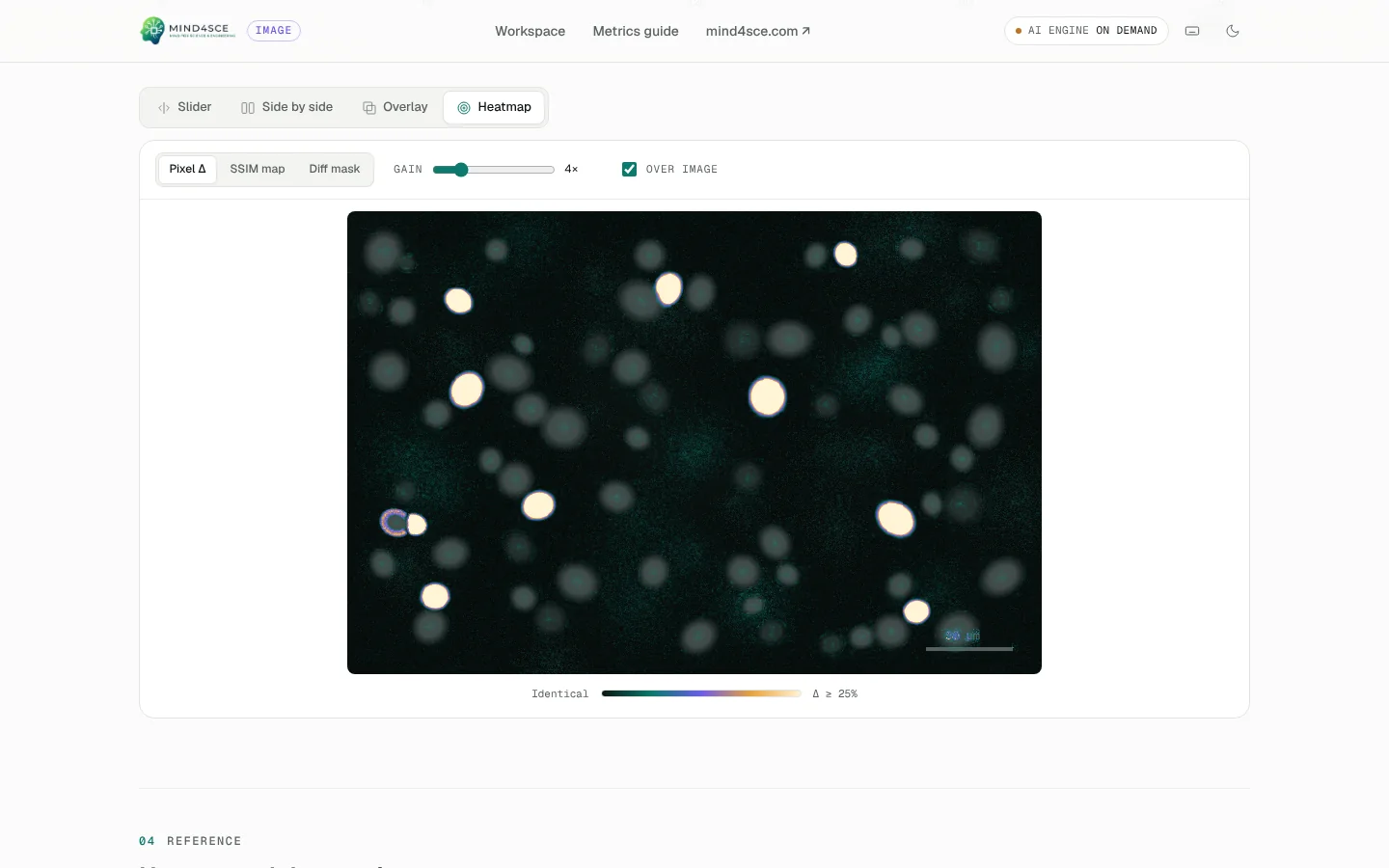Switch to the Side by side view

click(x=286, y=107)
